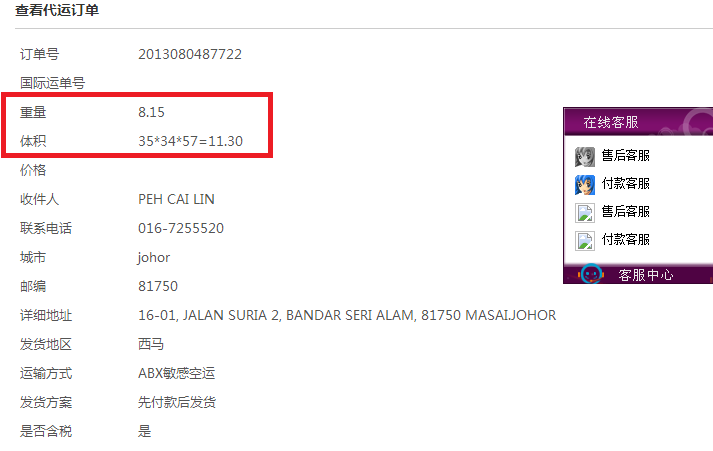Viewport: 713px width, 451px height.
Task: Click the 先付款后发货 delivery plan value
Action: pos(177,402)
